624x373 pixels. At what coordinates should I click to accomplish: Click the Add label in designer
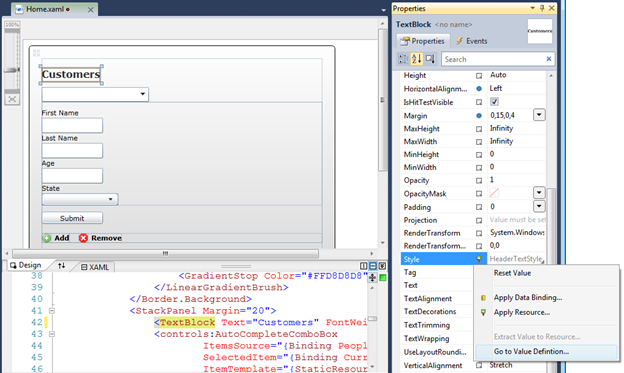pyautogui.click(x=62, y=238)
